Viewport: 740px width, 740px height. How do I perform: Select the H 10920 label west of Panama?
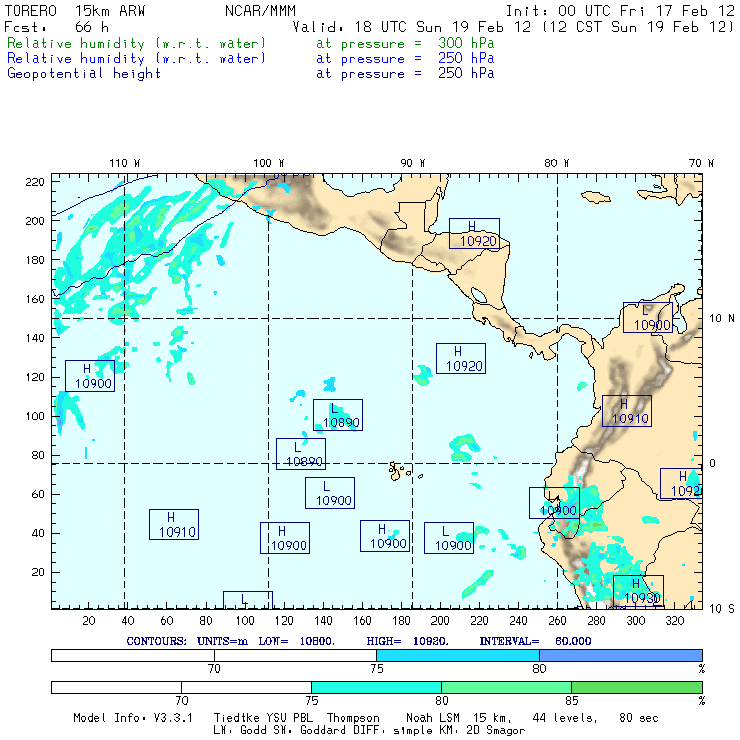(x=461, y=359)
